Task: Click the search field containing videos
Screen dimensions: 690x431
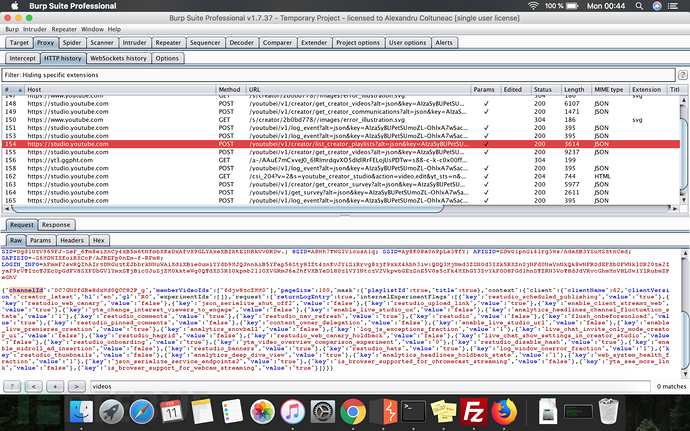Action: 370,387
